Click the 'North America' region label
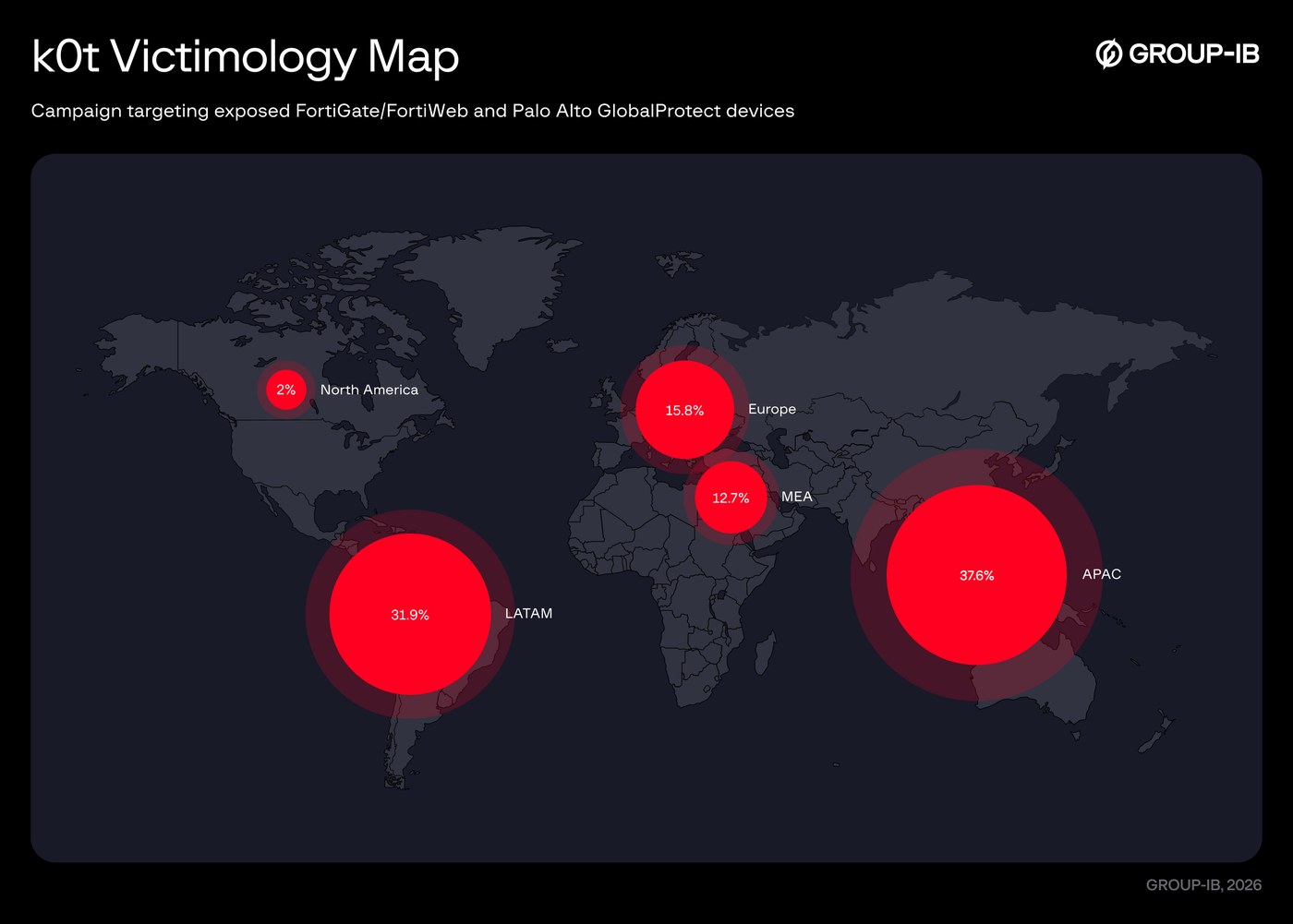This screenshot has width=1293, height=924. 369,390
